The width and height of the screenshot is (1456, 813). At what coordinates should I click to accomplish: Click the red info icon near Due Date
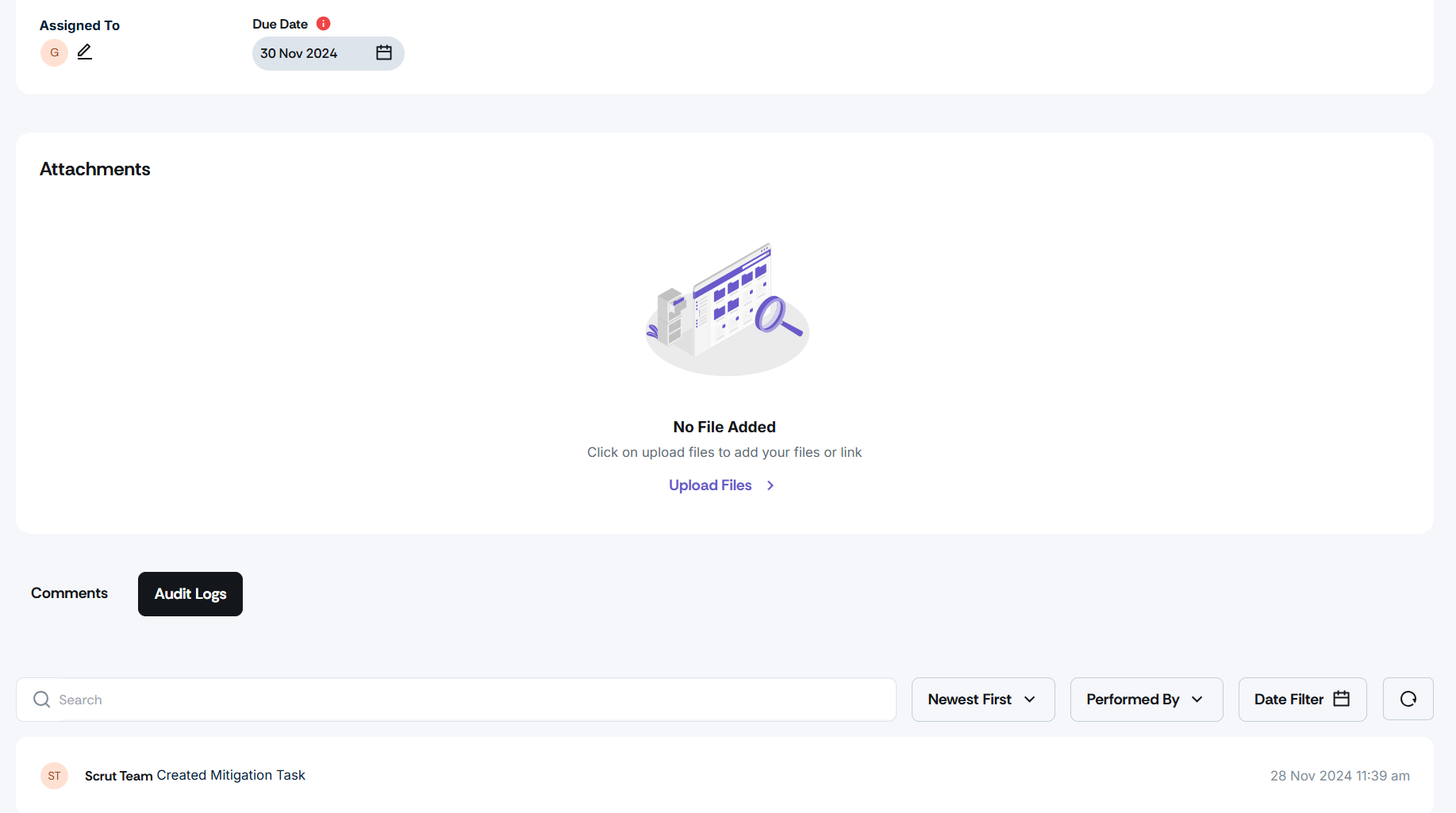pyautogui.click(x=323, y=24)
